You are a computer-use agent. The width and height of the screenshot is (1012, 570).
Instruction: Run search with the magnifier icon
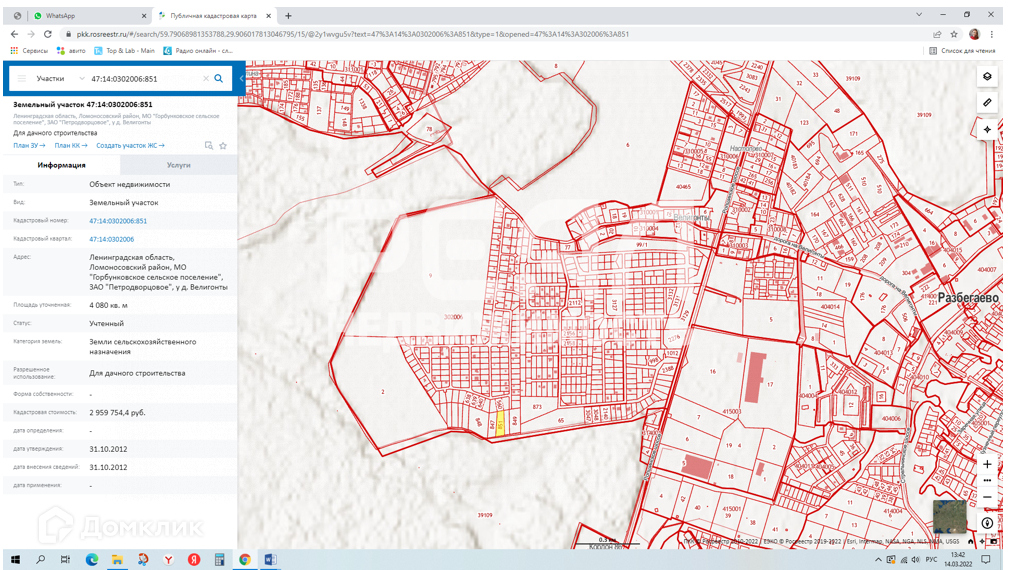219,79
